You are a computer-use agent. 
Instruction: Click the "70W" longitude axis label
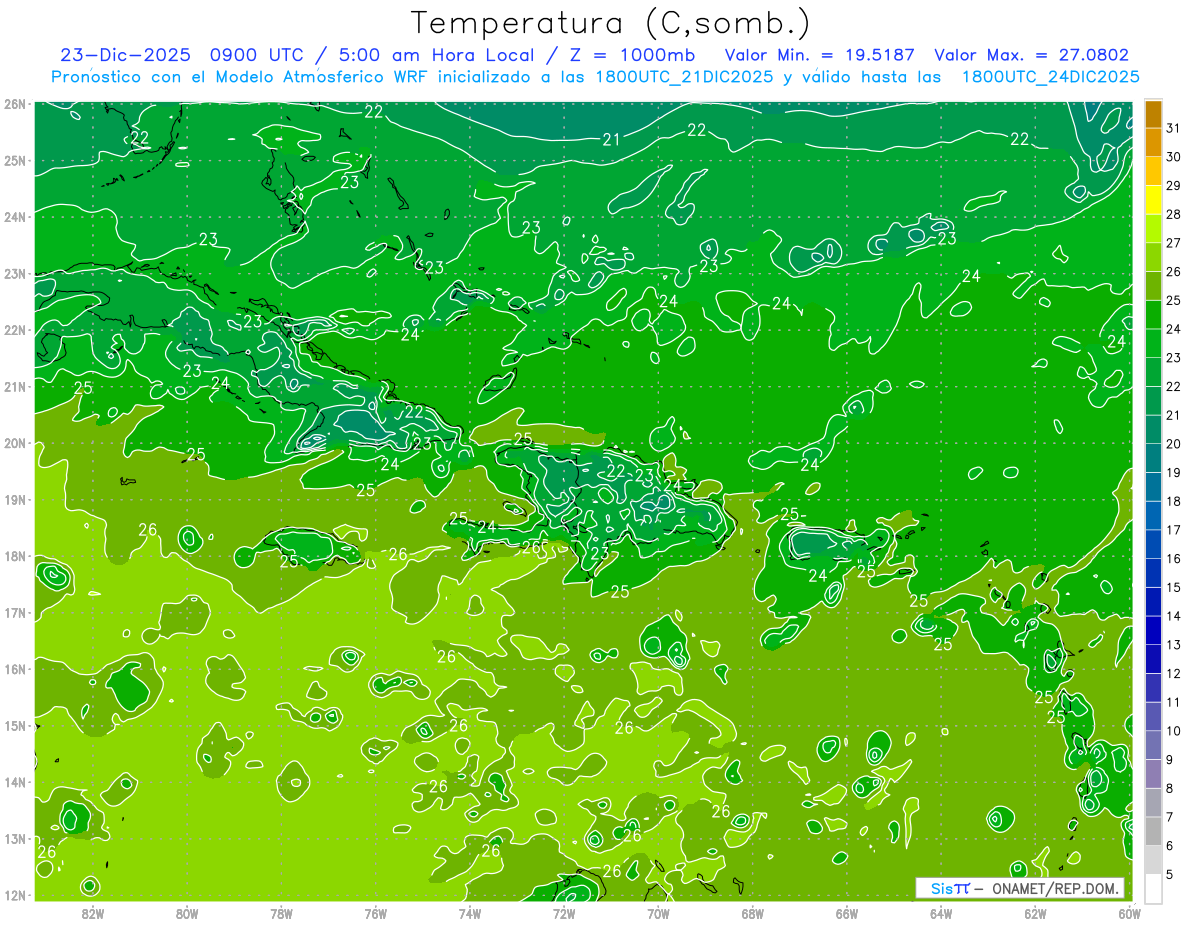pyautogui.click(x=658, y=912)
